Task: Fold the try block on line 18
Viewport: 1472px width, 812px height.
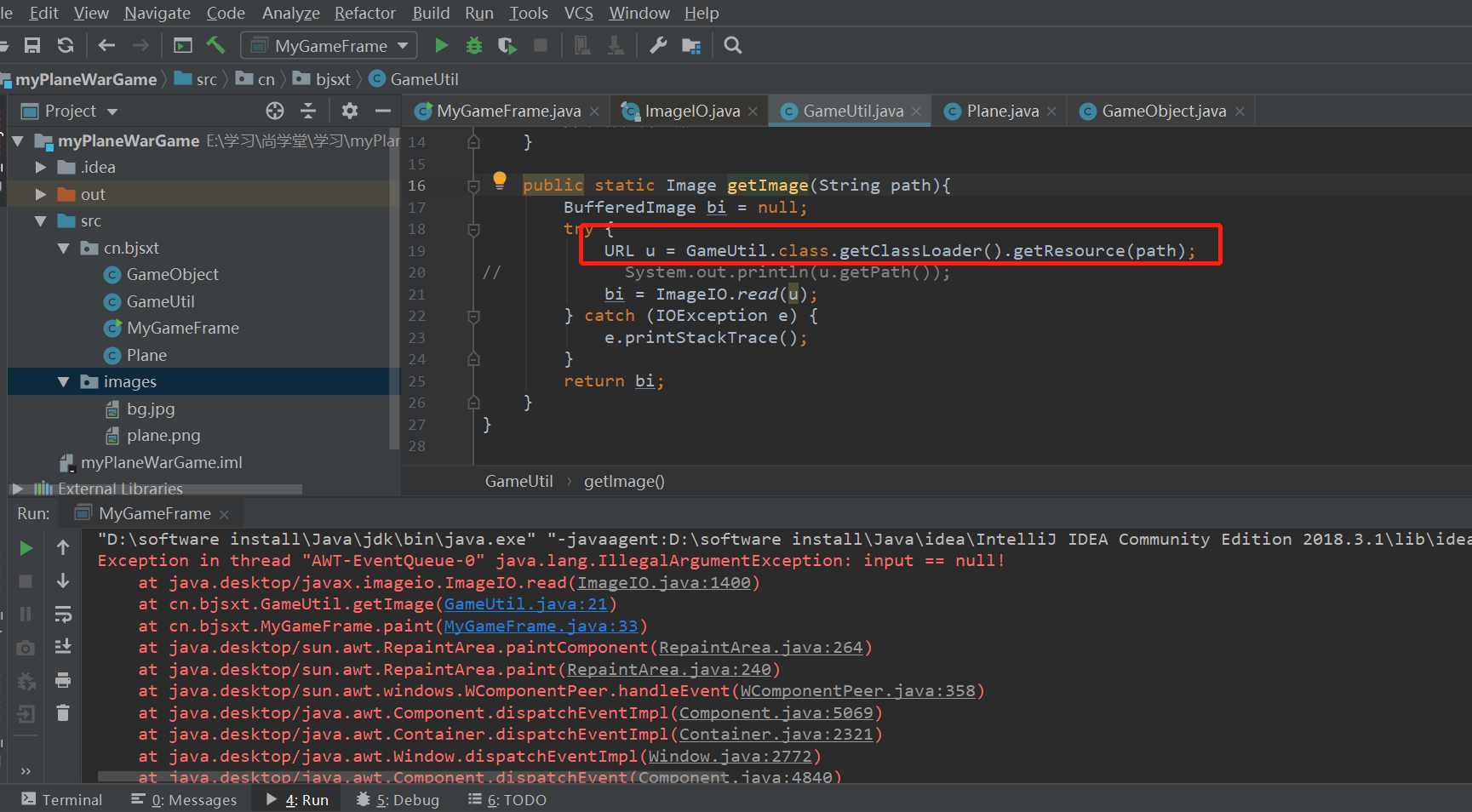Action: 474,229
